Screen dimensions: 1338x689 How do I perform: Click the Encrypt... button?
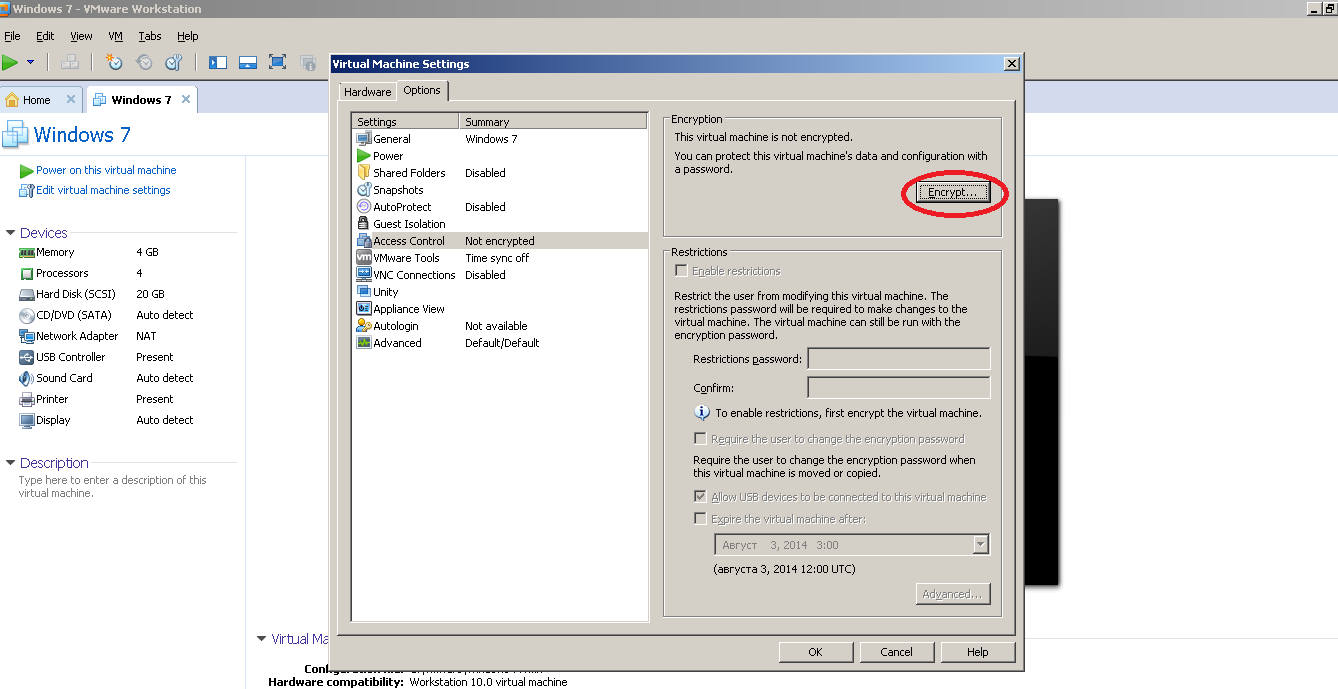[953, 193]
